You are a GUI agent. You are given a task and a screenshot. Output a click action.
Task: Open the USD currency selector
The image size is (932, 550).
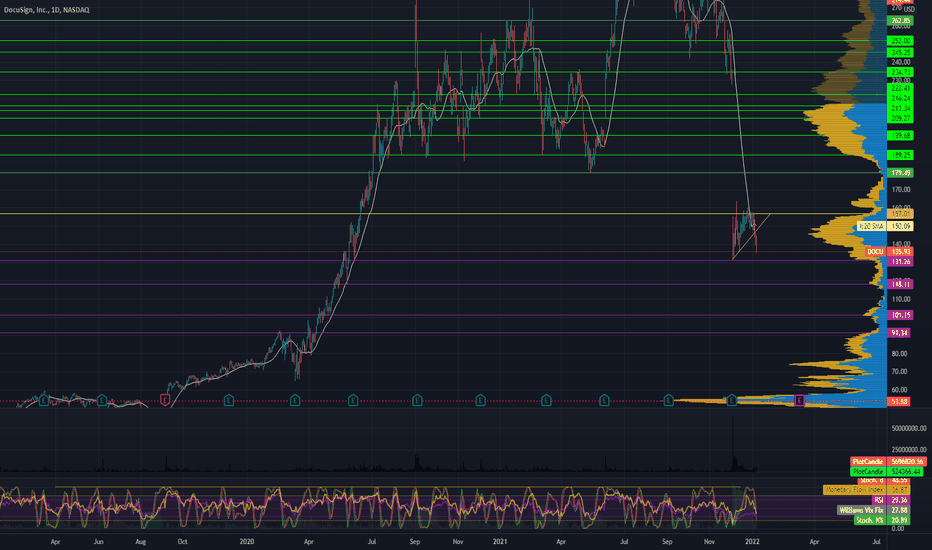(x=909, y=10)
